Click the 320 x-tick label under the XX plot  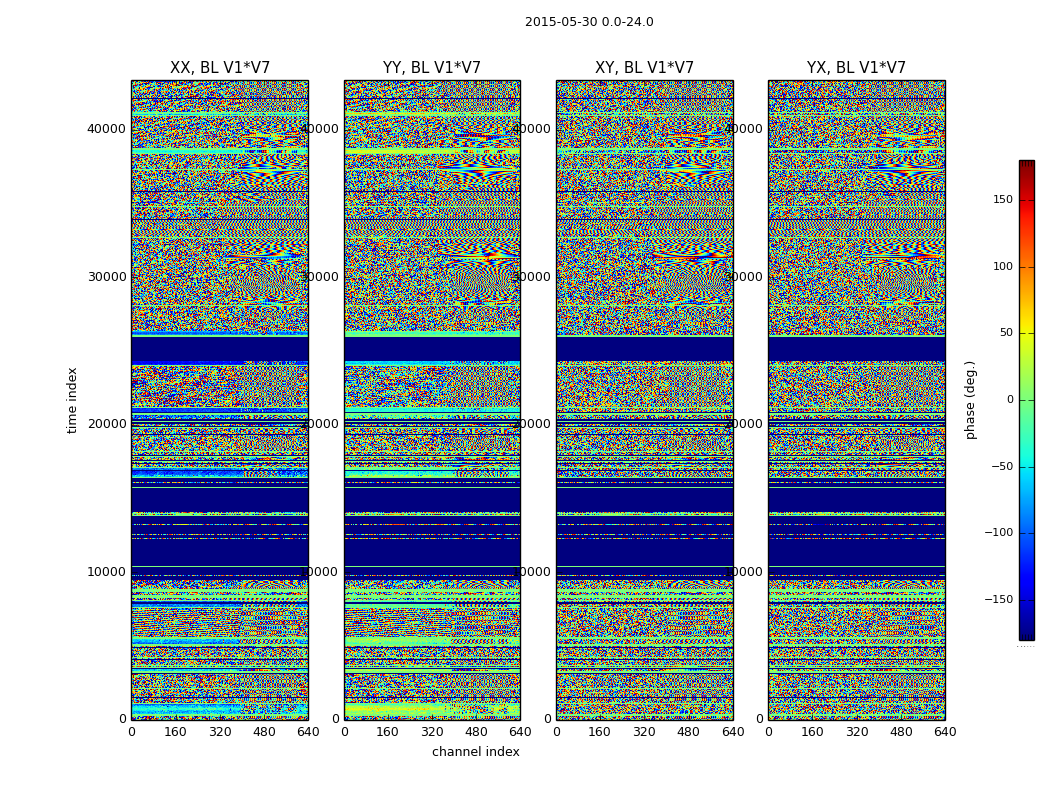pos(220,732)
